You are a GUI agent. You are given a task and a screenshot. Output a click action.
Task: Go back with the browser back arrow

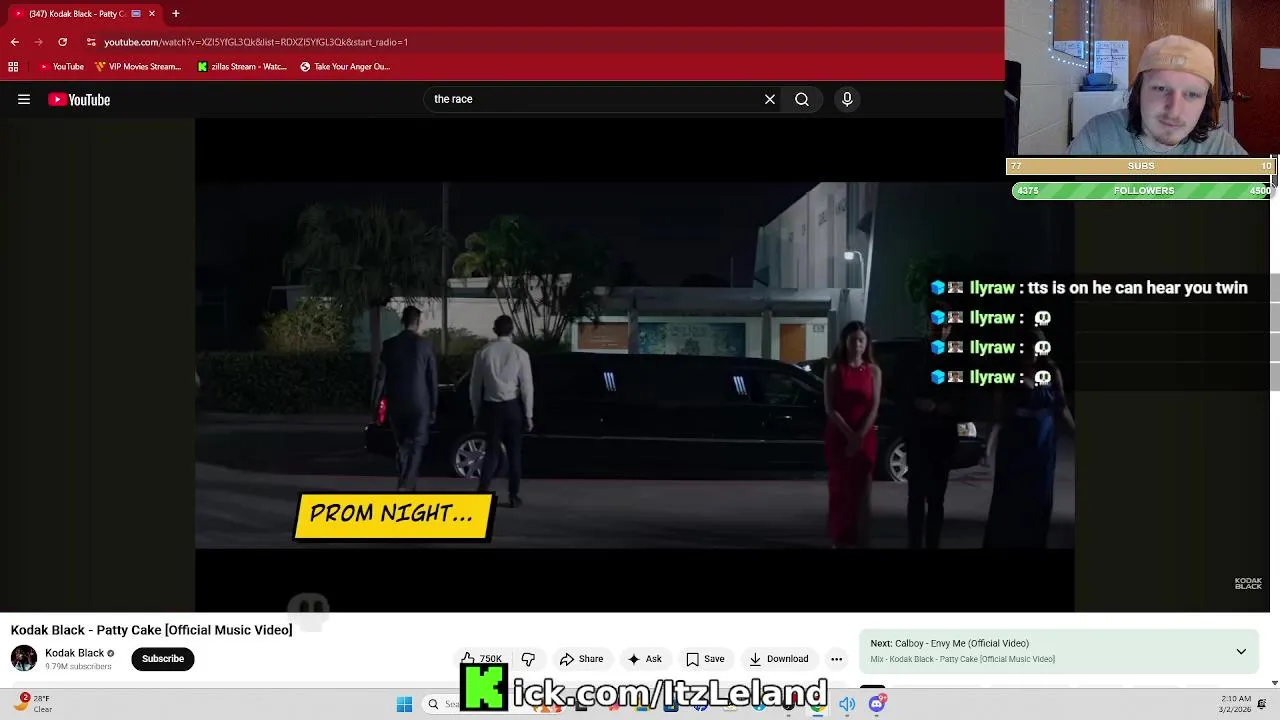[x=14, y=42]
